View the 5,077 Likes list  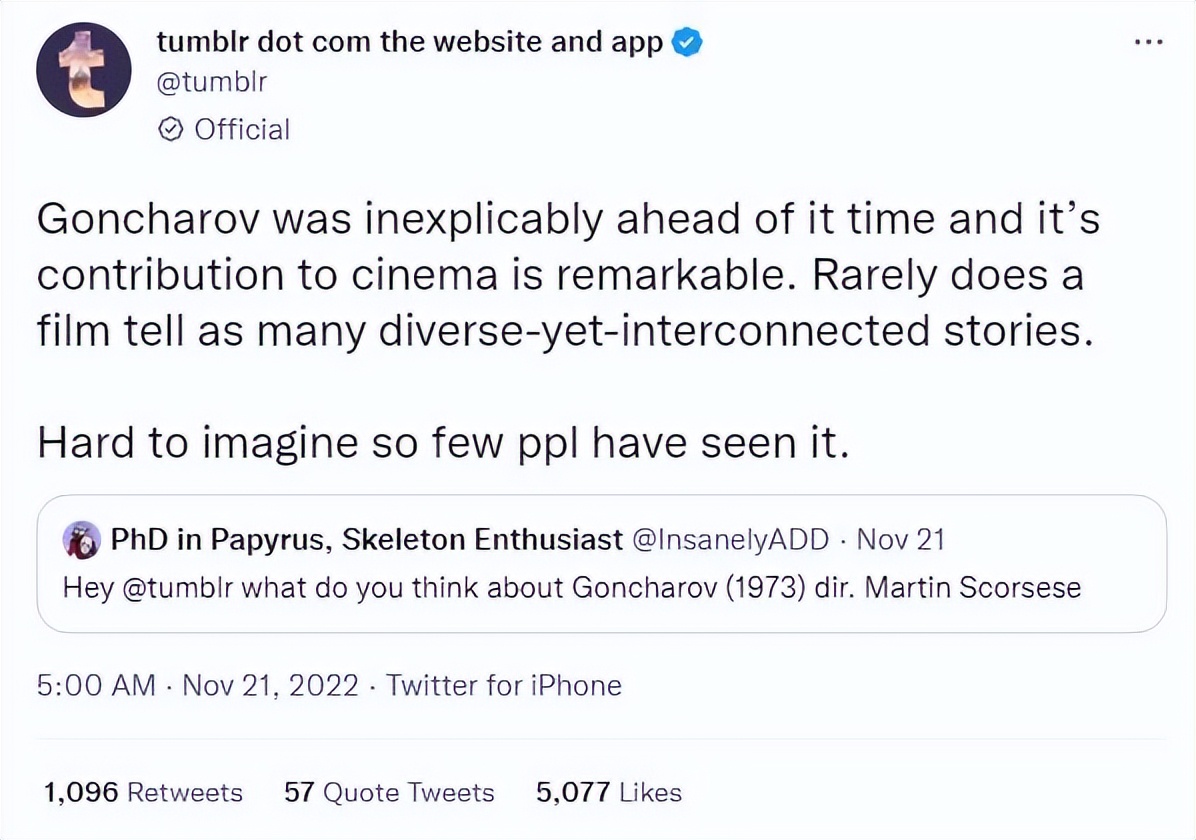coord(608,793)
